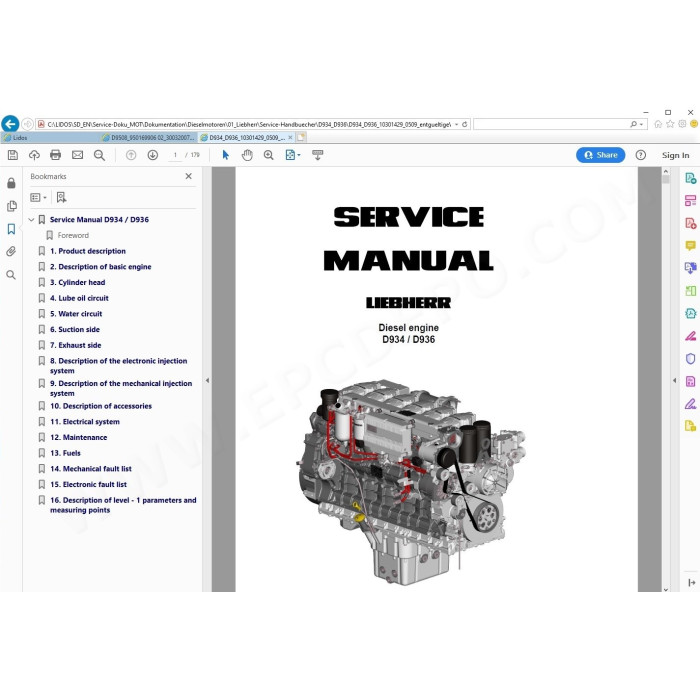Open the Foreword bookmark

pos(73,235)
